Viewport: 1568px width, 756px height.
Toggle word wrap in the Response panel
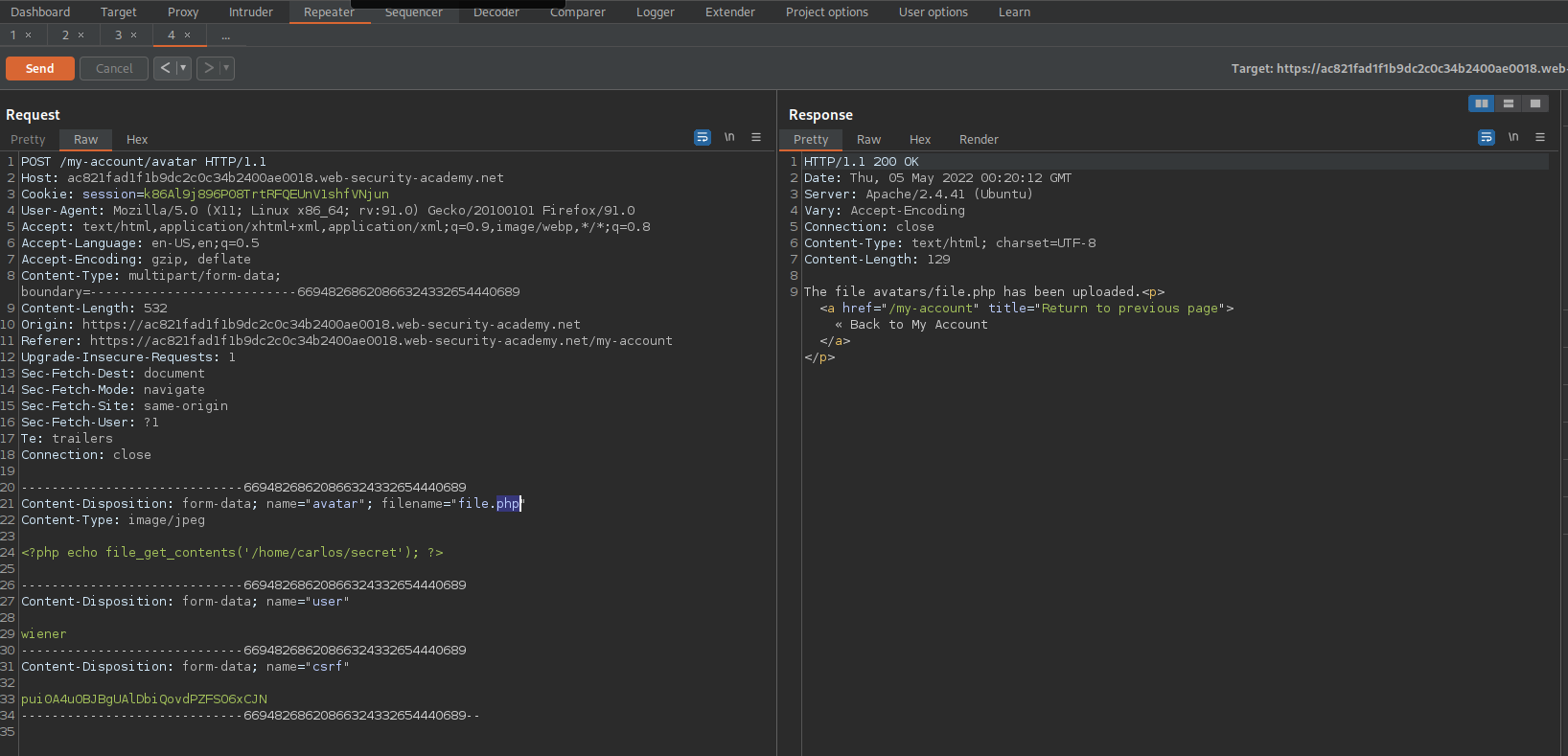coord(1487,138)
